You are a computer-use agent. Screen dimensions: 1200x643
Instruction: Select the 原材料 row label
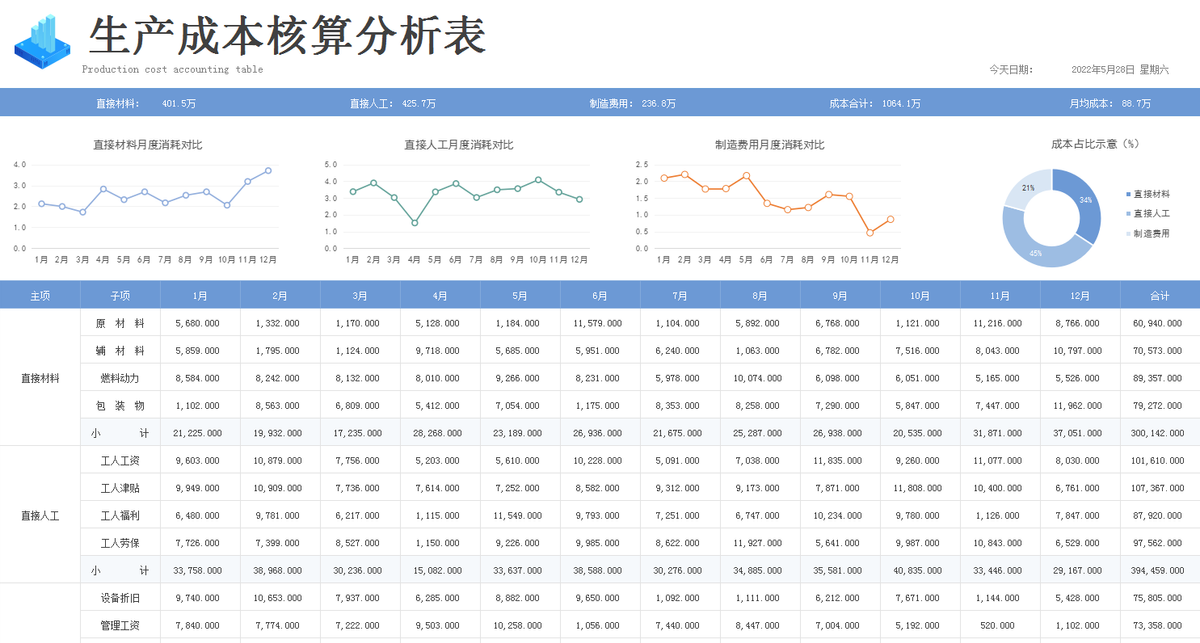pos(121,322)
